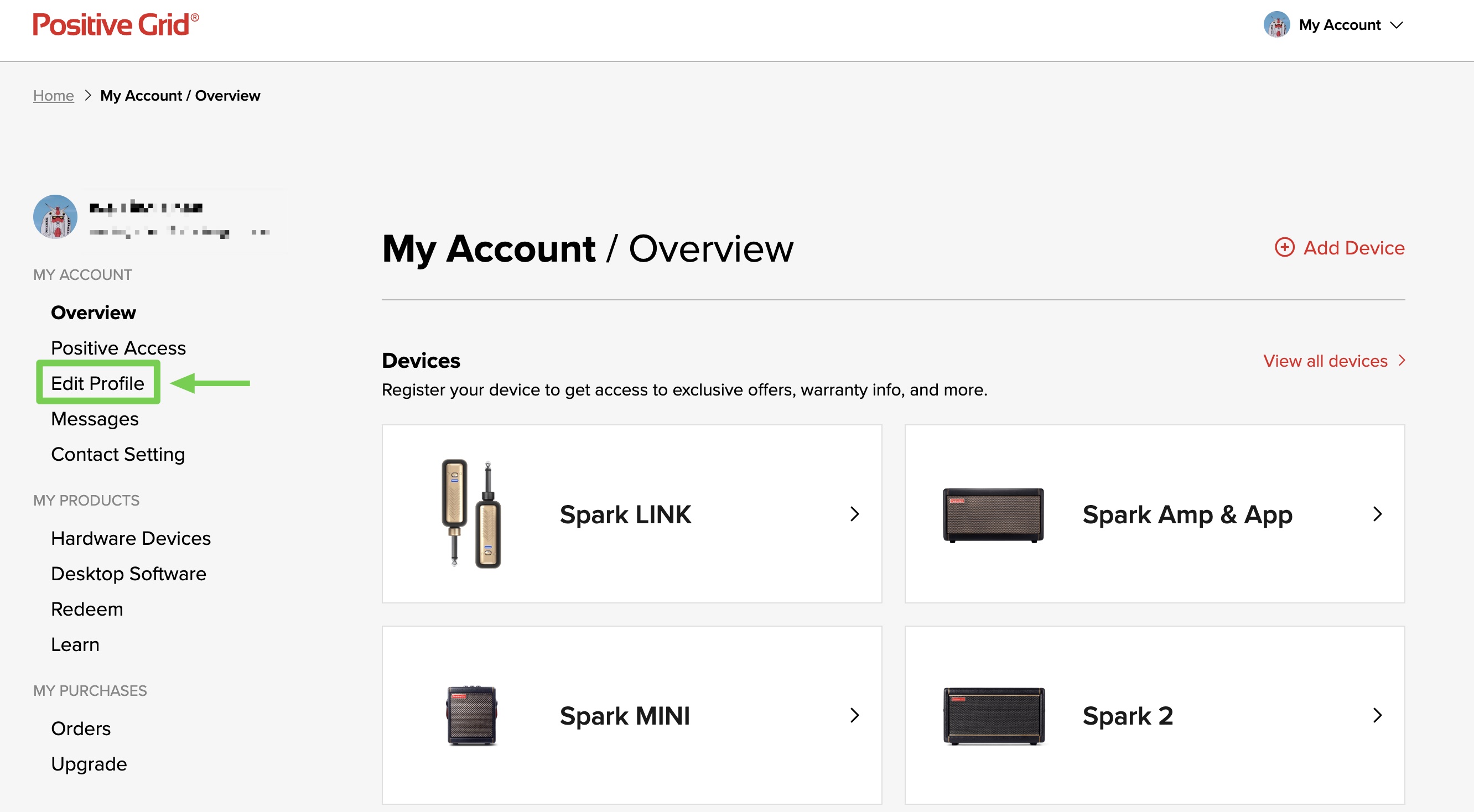The width and height of the screenshot is (1474, 812).
Task: Open the Learn section
Action: [75, 645]
